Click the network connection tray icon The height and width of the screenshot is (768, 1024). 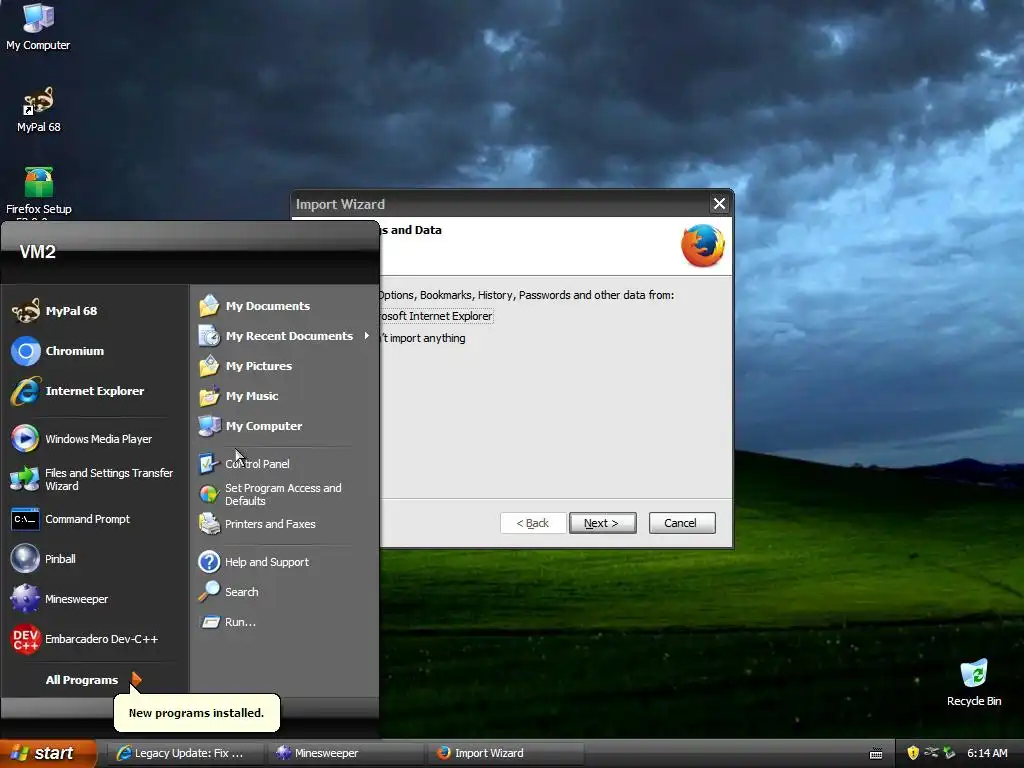pyautogui.click(x=931, y=753)
